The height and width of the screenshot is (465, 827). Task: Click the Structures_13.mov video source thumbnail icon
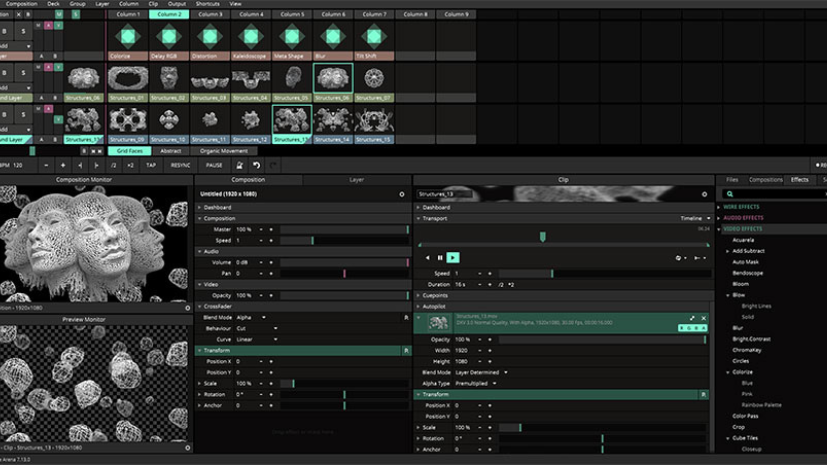click(437, 322)
